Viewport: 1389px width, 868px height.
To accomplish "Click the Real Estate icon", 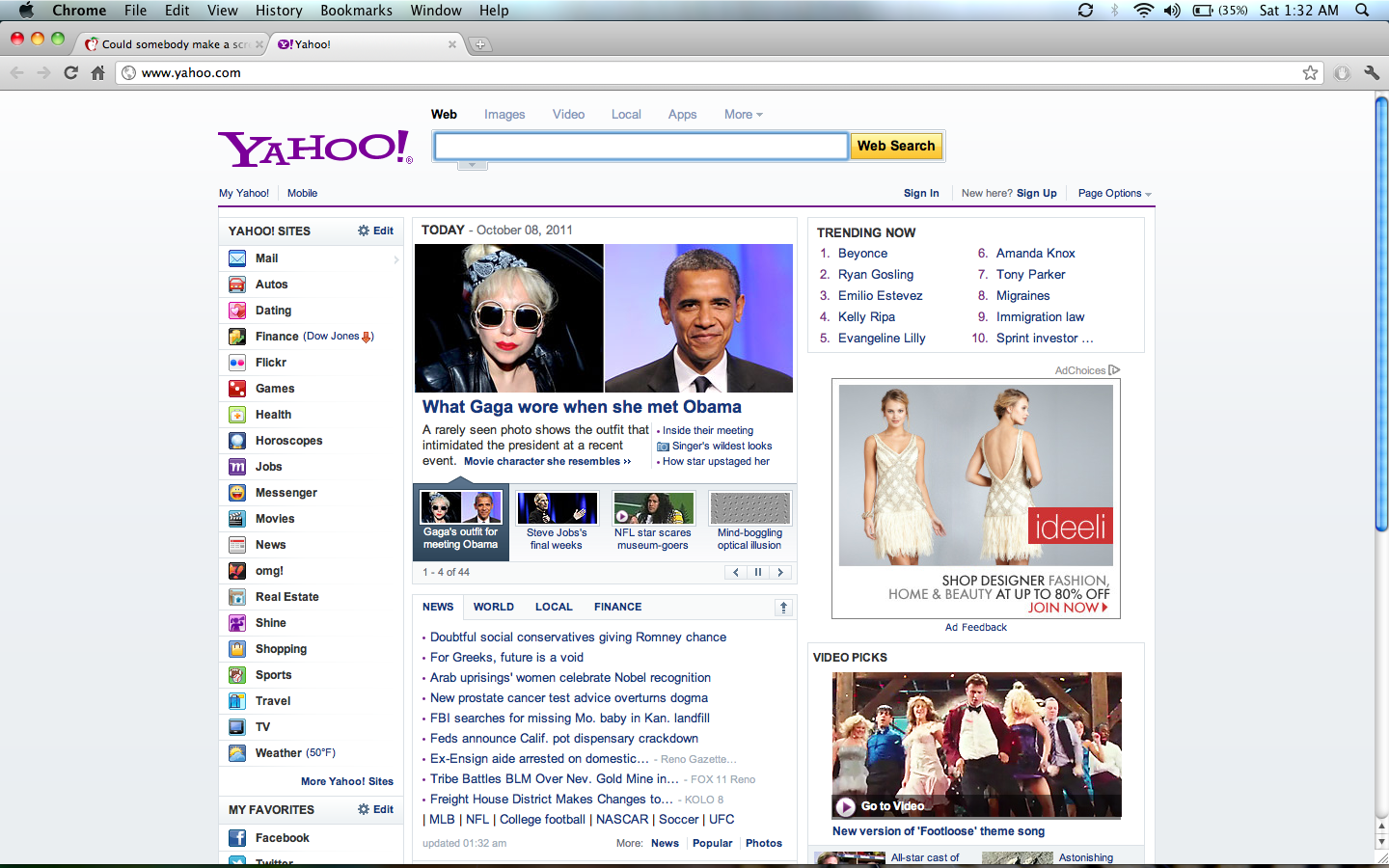I will click(x=237, y=597).
